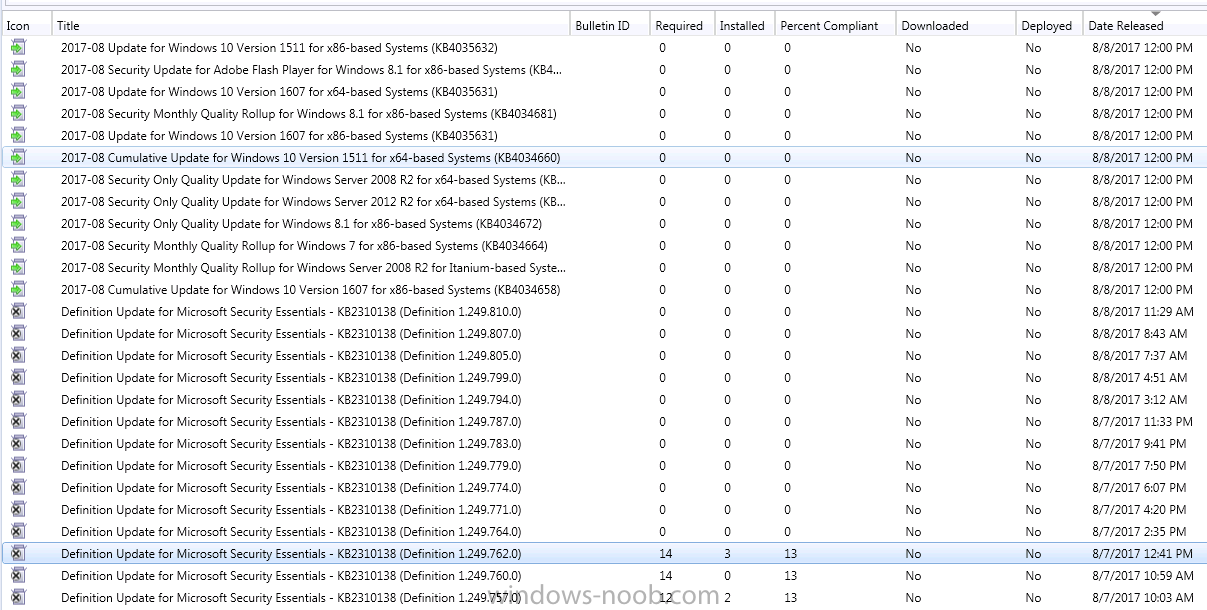
Task: Sort by Required column header
Action: click(x=682, y=25)
